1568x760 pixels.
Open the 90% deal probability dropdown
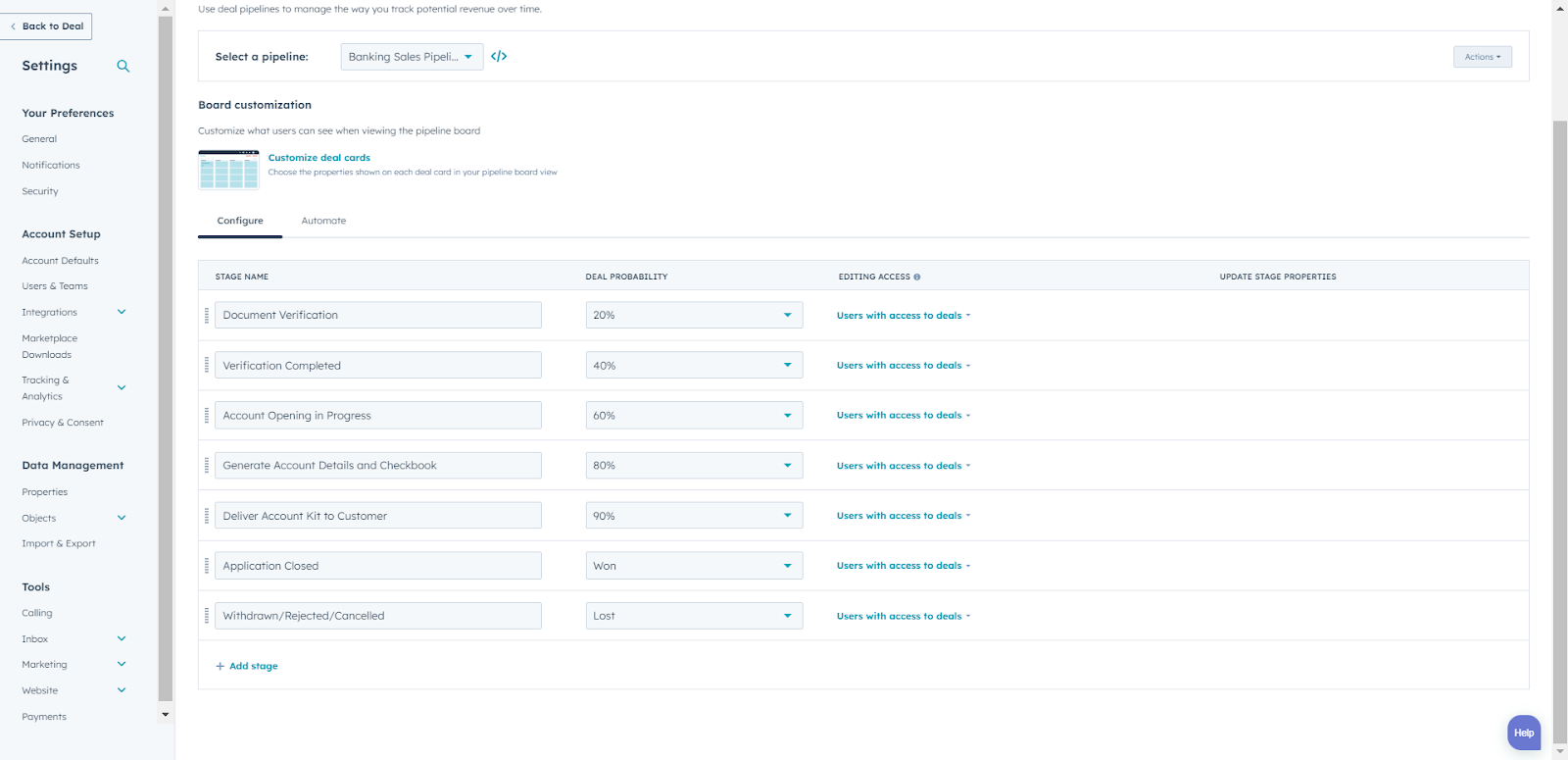[x=694, y=515]
